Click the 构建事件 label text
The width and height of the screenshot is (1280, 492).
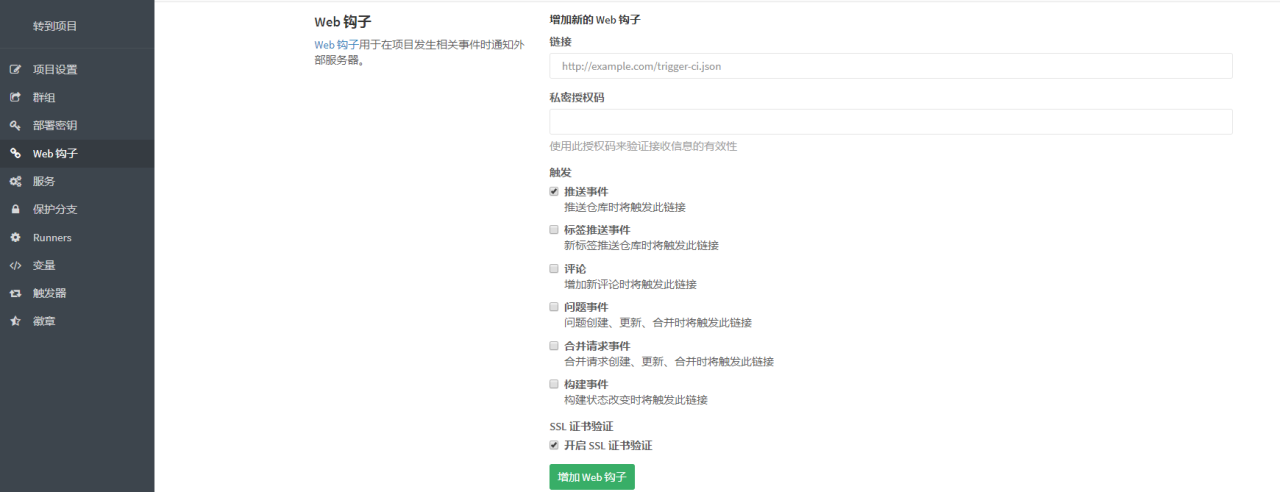pos(586,384)
